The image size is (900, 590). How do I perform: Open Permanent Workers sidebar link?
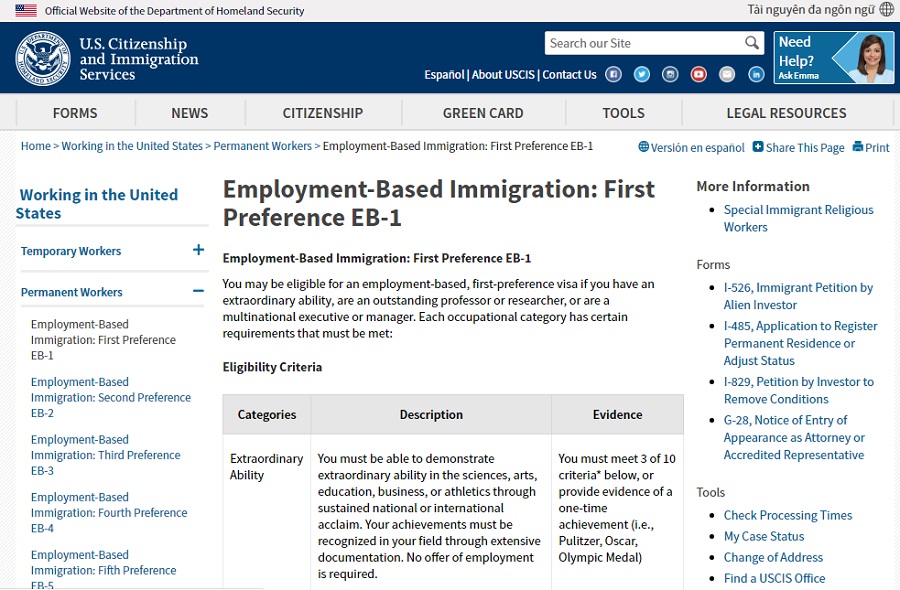(72, 292)
